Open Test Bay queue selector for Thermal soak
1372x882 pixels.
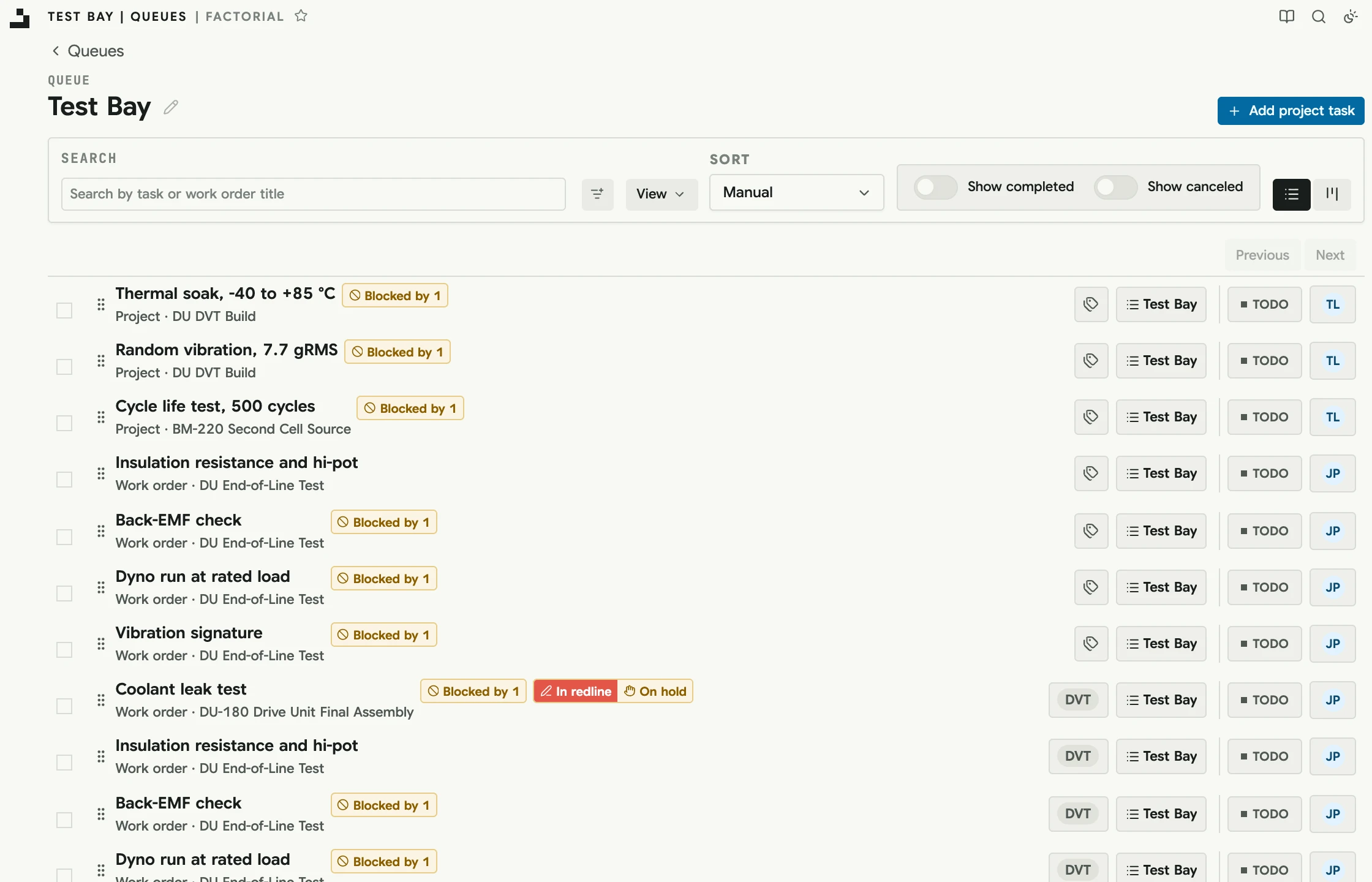pos(1161,304)
